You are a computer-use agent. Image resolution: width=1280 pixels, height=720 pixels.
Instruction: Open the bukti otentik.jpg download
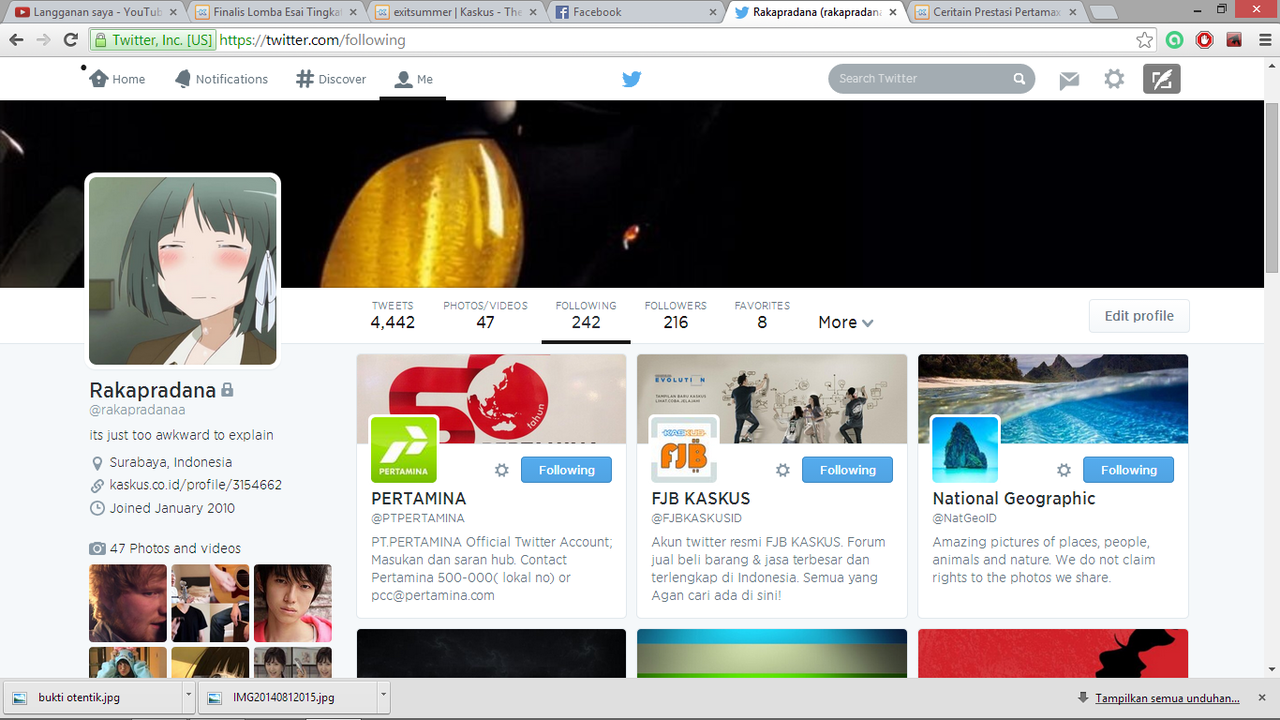91,697
